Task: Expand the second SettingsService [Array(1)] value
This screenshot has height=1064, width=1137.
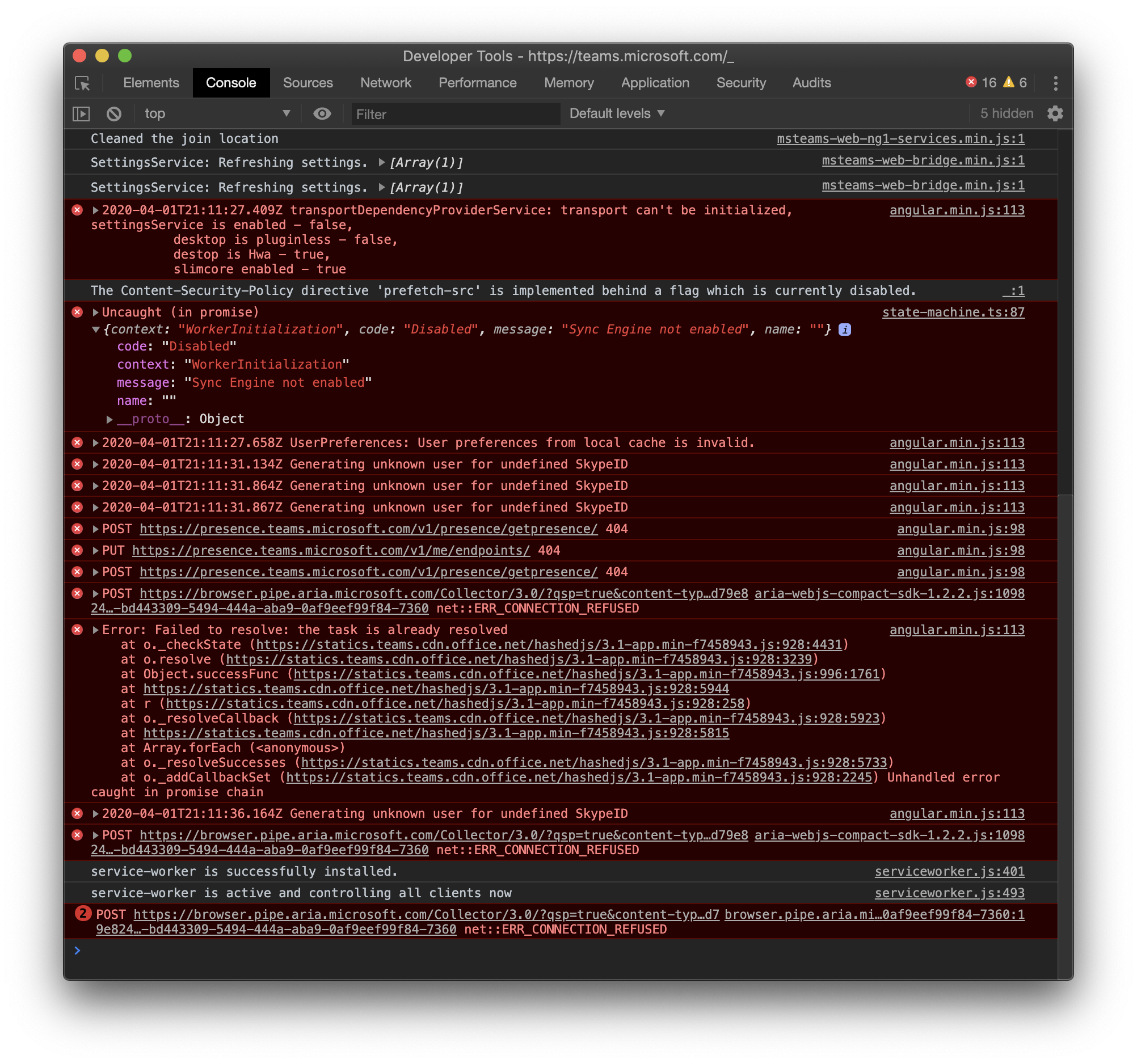Action: click(x=381, y=188)
